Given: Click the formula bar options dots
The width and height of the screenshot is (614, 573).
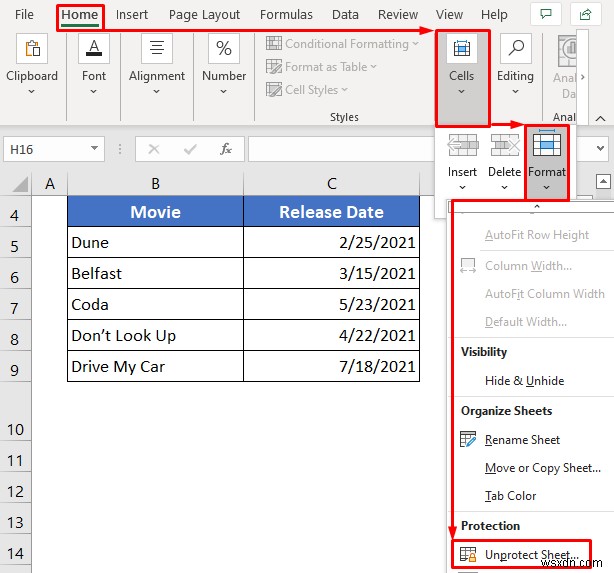Looking at the screenshot, I should (x=120, y=149).
